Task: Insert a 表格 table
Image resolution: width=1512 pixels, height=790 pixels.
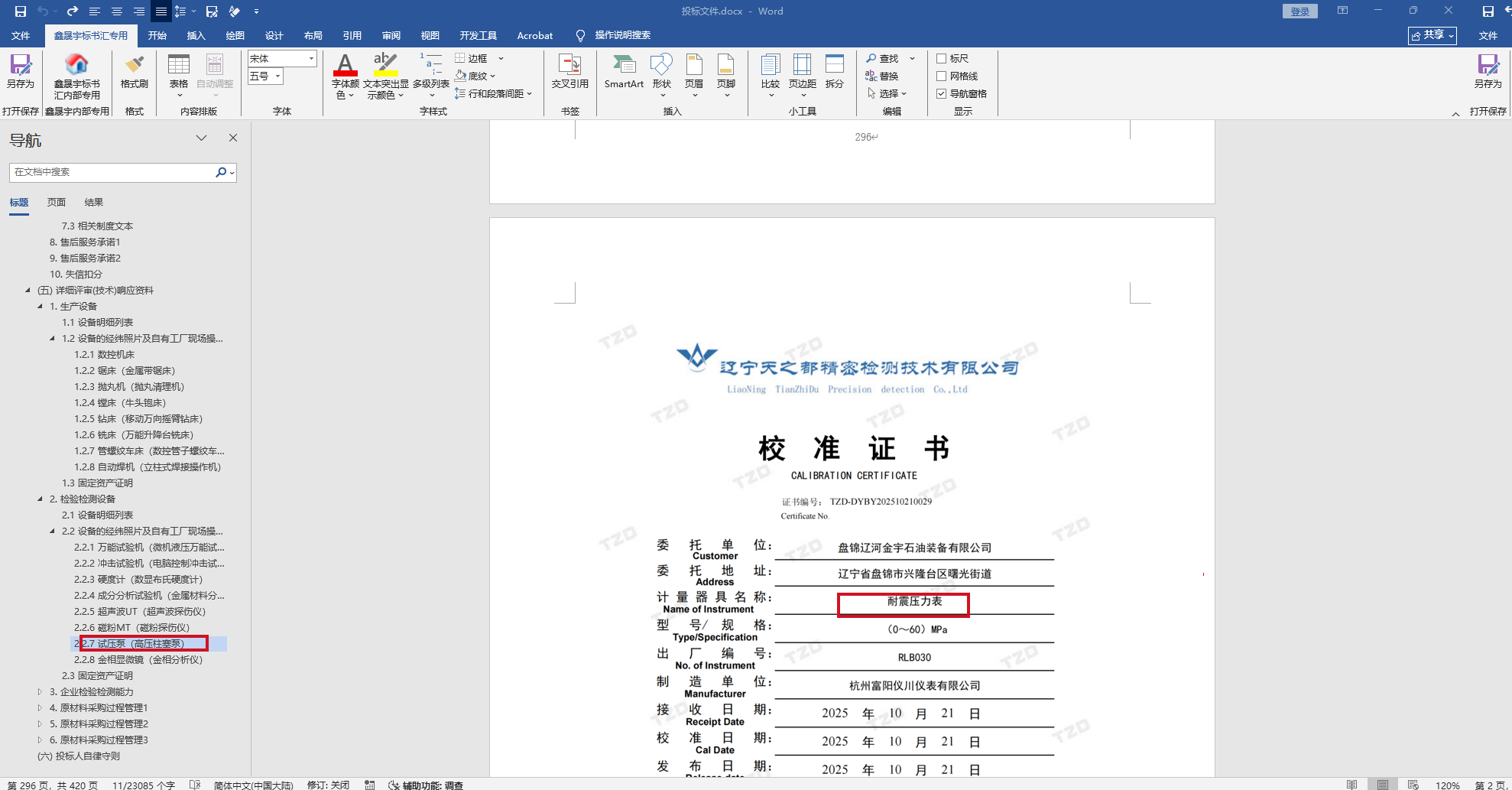Action: coord(179,75)
